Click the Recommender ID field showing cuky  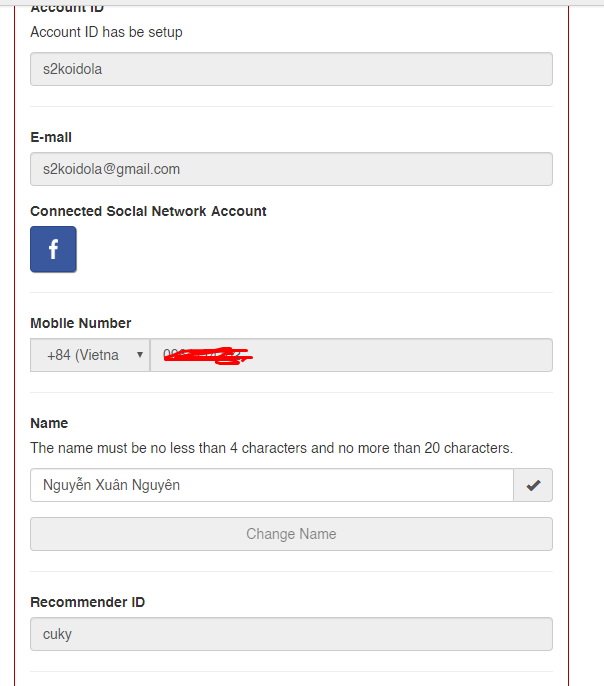click(291, 634)
